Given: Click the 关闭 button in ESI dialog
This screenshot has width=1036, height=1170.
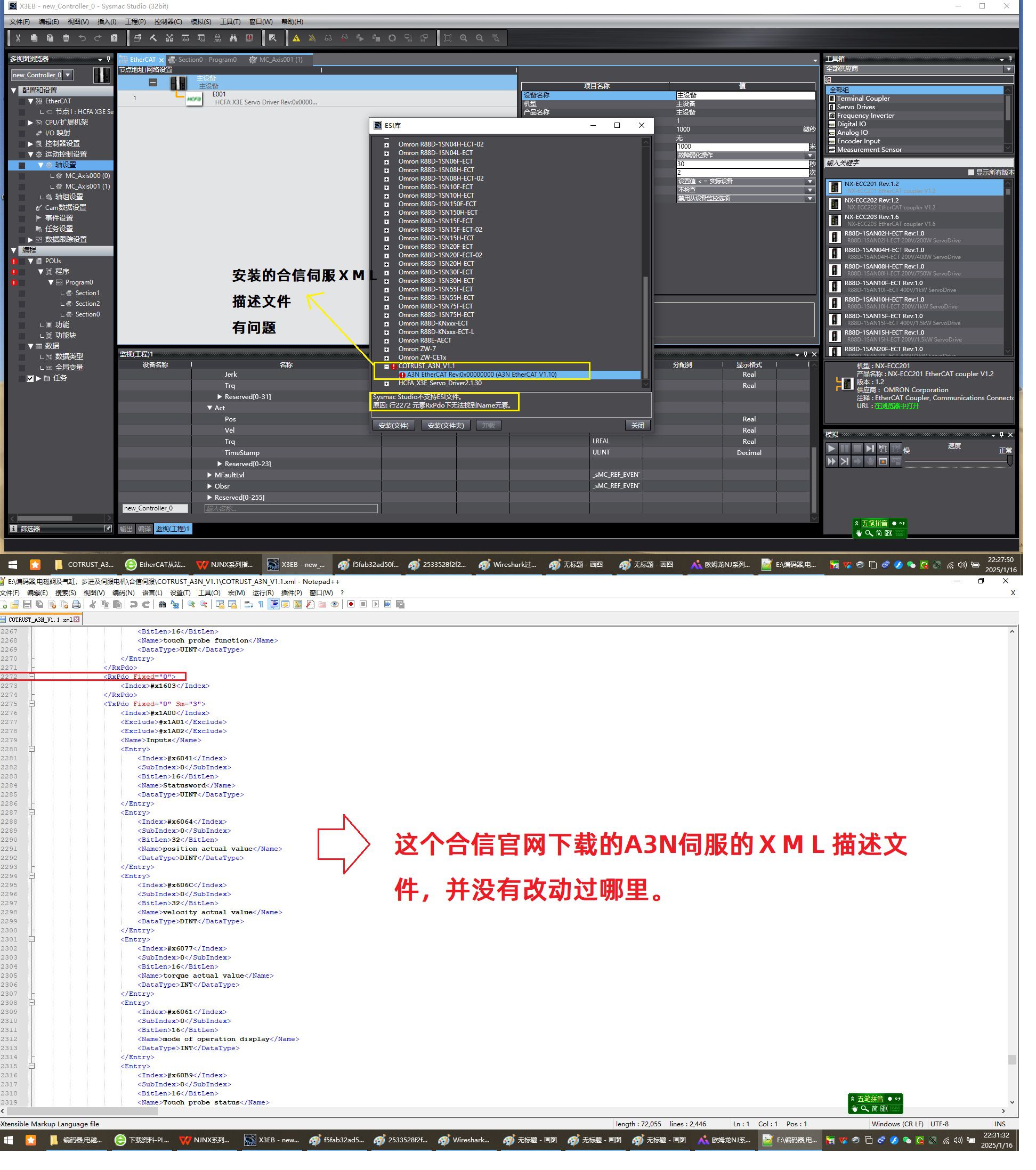Looking at the screenshot, I should (x=637, y=425).
